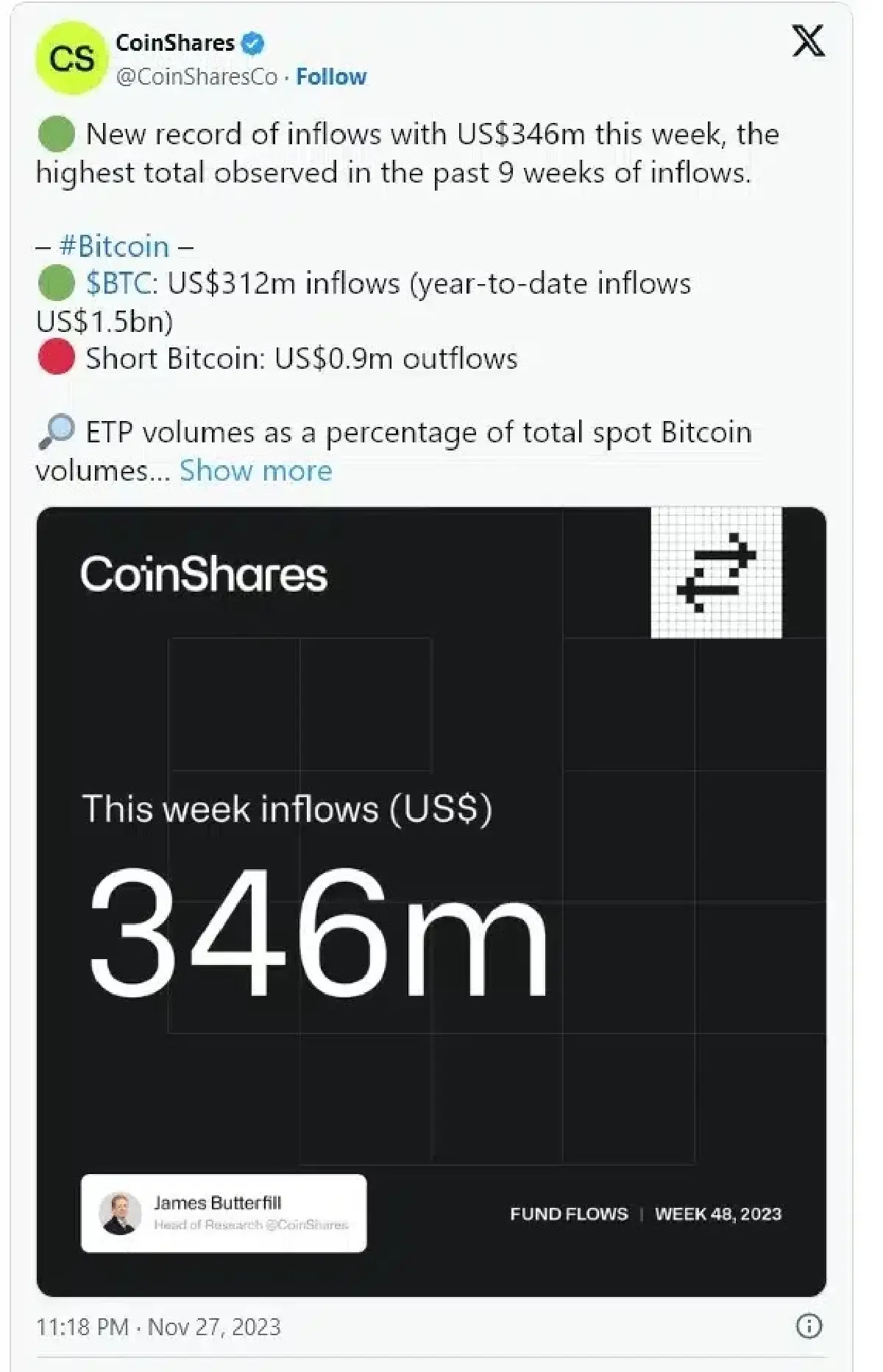Click the X logo icon
The width and height of the screenshot is (883, 1372).
pyautogui.click(x=808, y=40)
